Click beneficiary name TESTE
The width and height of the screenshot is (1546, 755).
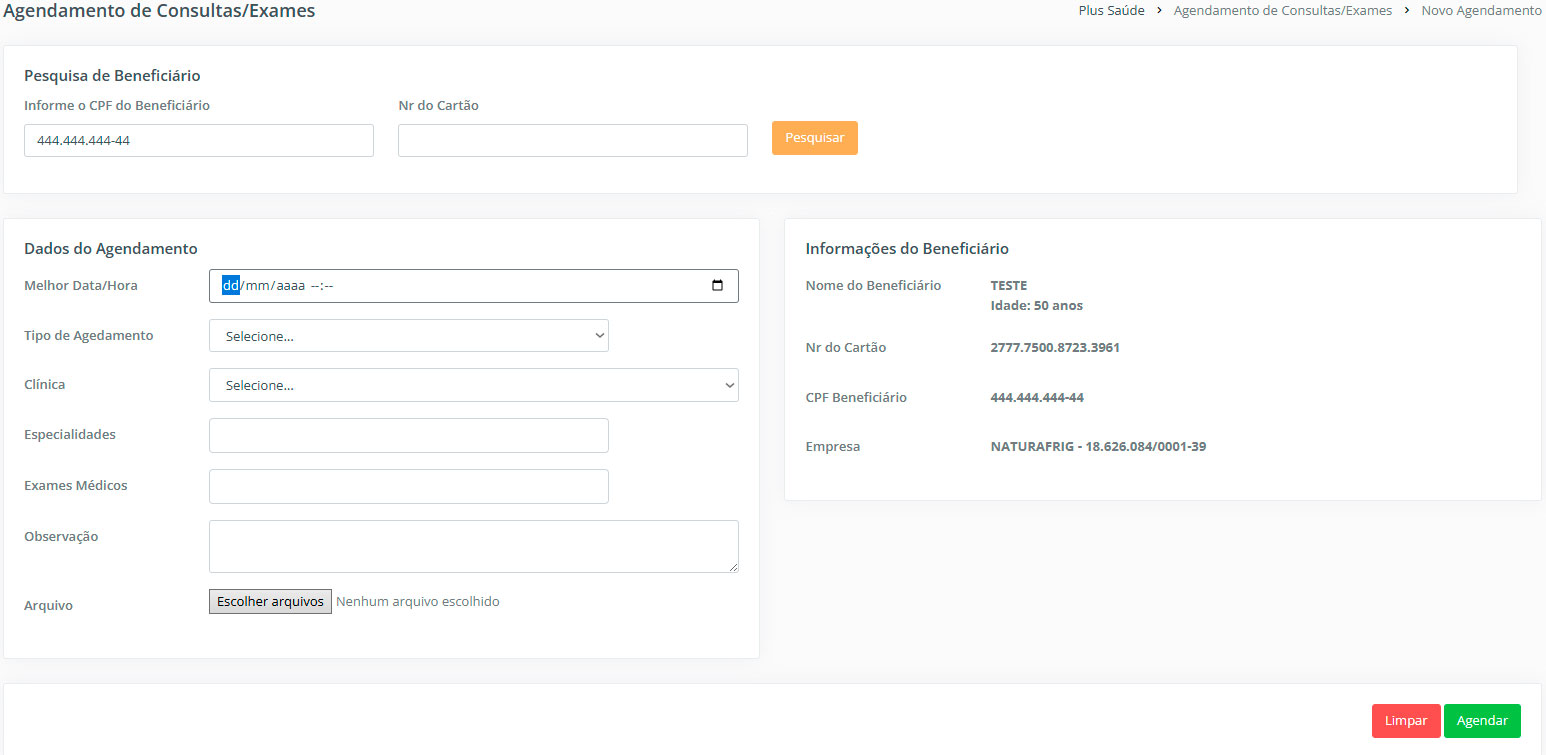click(1009, 286)
